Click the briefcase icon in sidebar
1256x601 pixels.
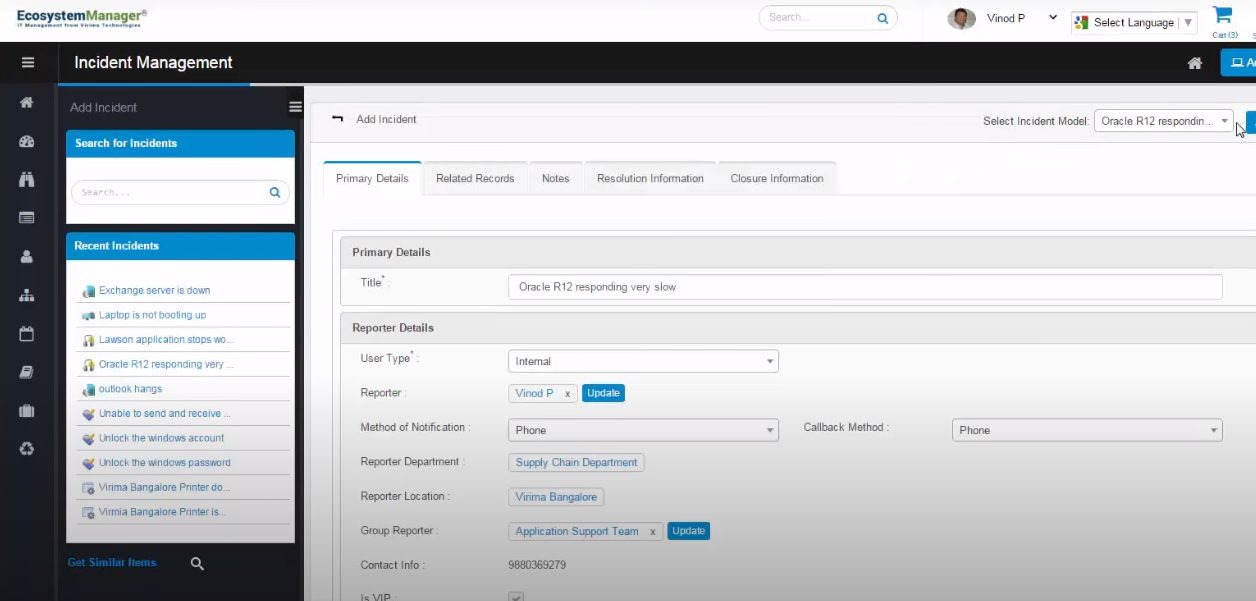[x=27, y=411]
